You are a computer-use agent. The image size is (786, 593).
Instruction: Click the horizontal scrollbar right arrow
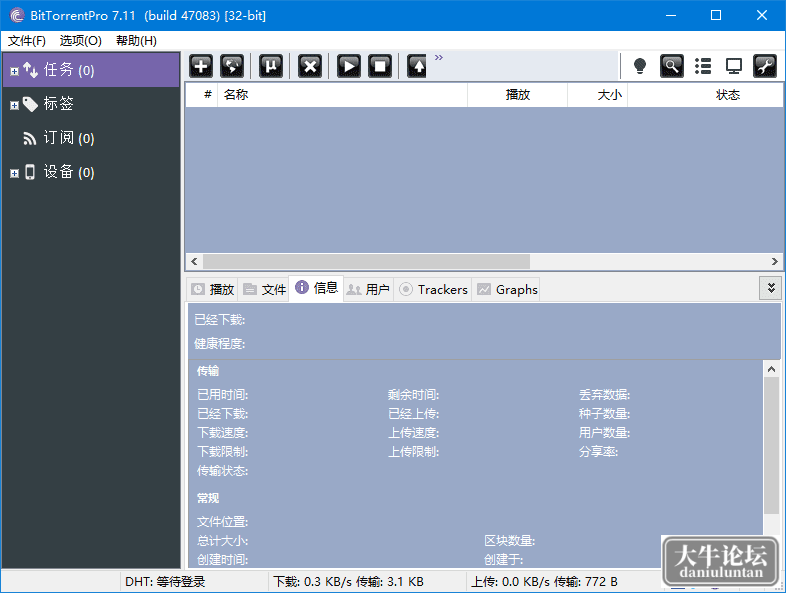tap(774, 261)
